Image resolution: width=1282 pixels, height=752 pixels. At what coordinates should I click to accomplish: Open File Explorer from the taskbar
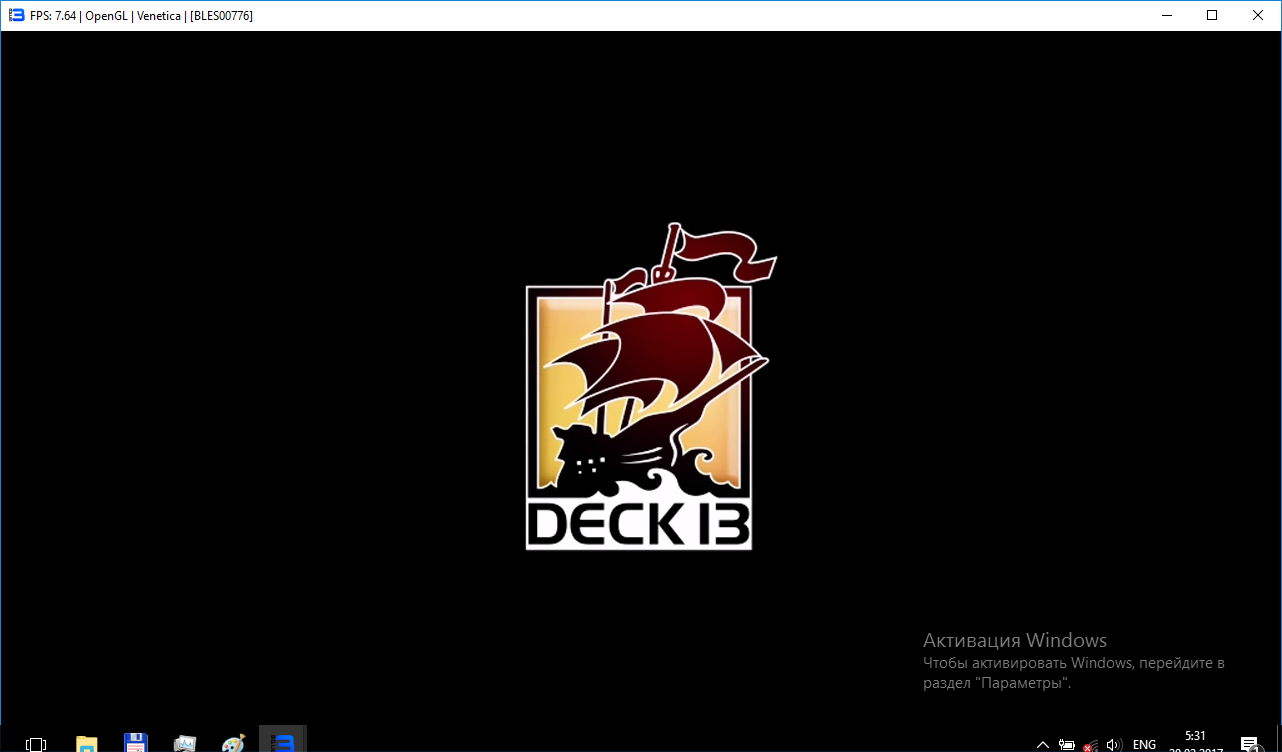(x=87, y=744)
